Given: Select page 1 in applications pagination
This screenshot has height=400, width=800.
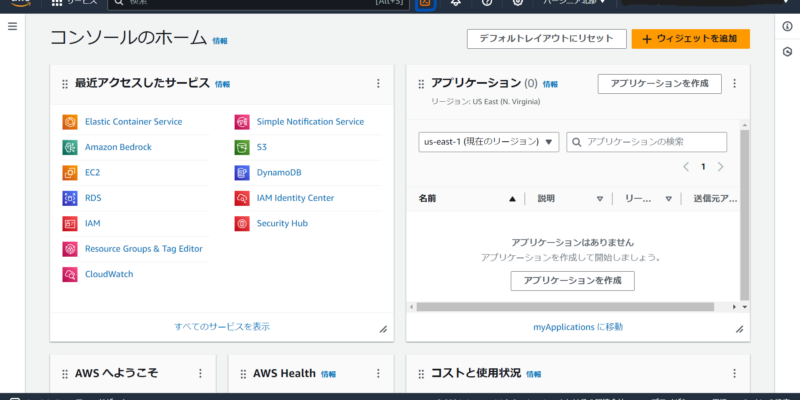Looking at the screenshot, I should [703, 167].
